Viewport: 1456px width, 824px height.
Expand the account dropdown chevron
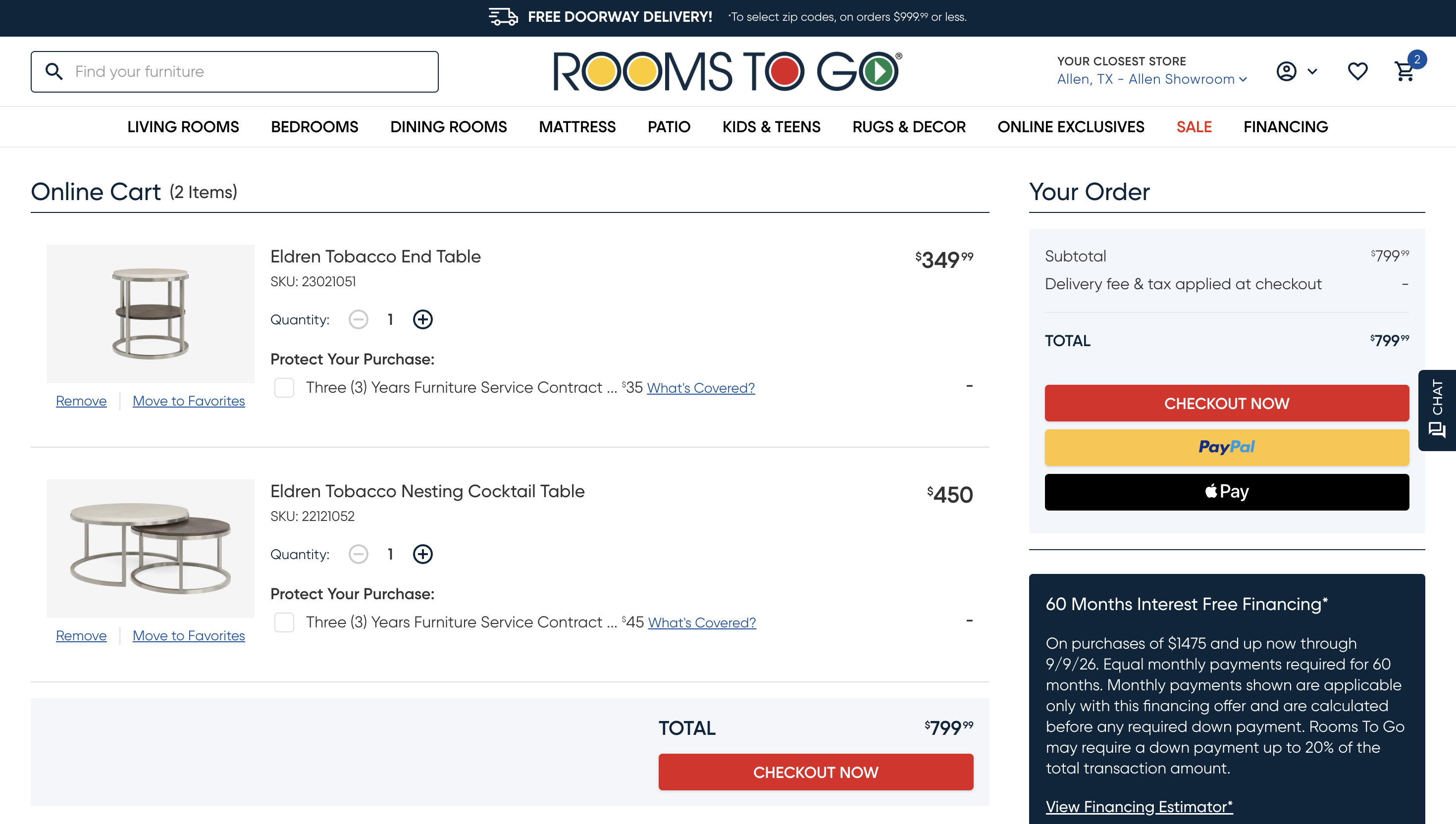click(x=1313, y=71)
